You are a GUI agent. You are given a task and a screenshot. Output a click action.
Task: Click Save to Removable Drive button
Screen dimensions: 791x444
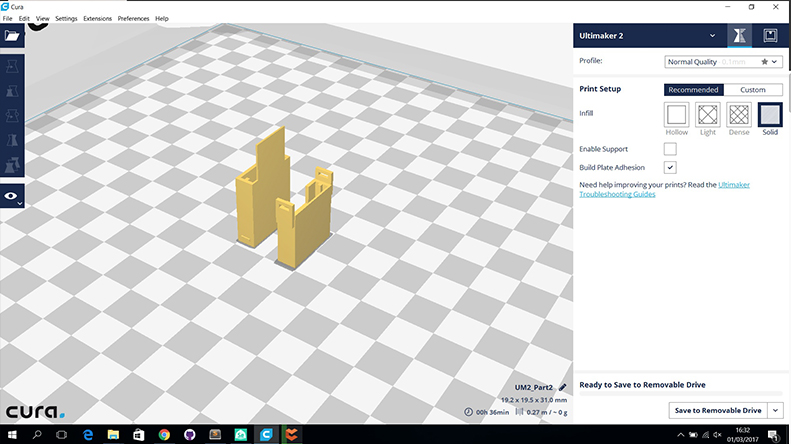coord(718,410)
